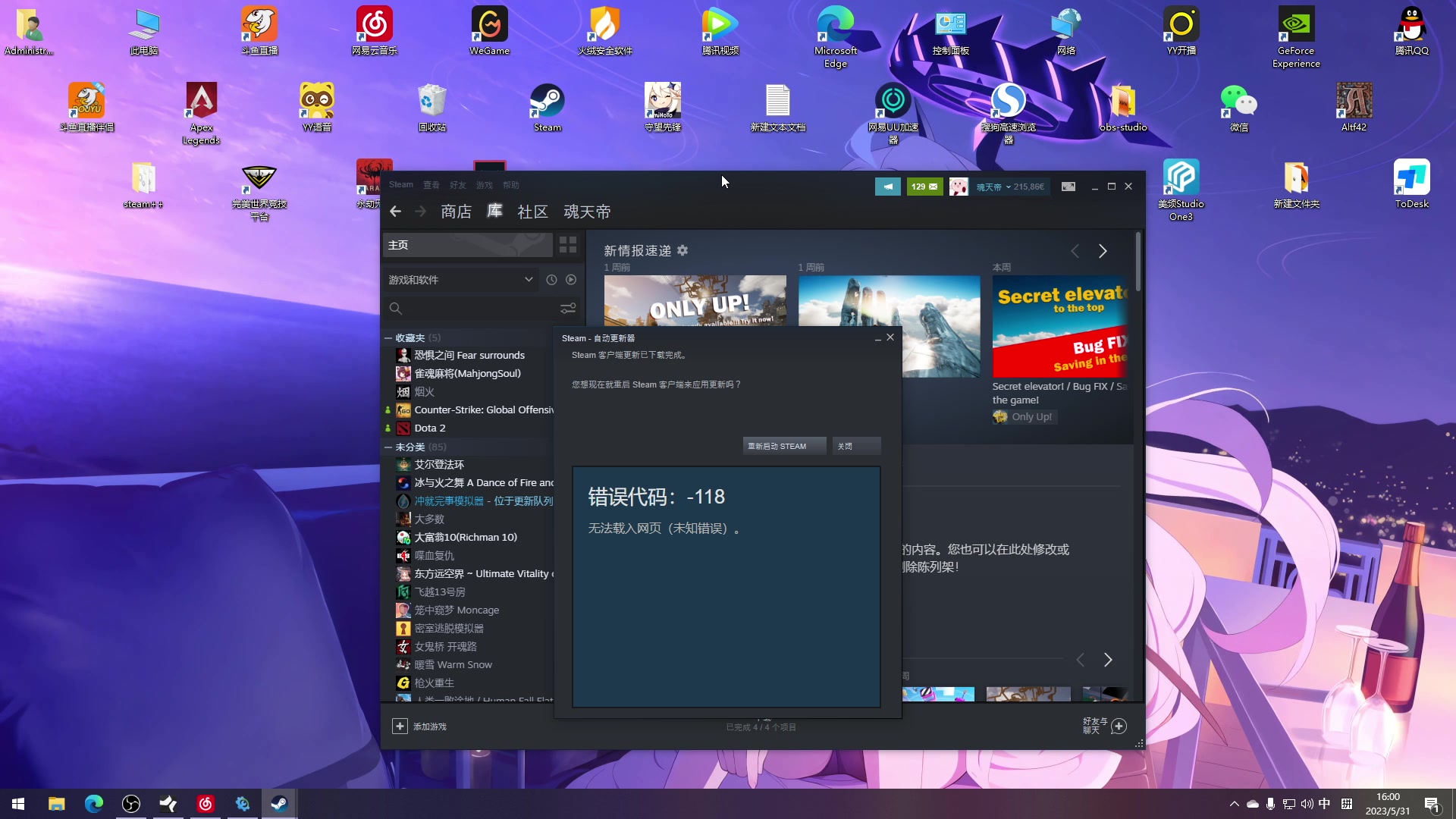This screenshot has width=1456, height=819.
Task: Open the 好友 friends menu
Action: click(x=457, y=185)
